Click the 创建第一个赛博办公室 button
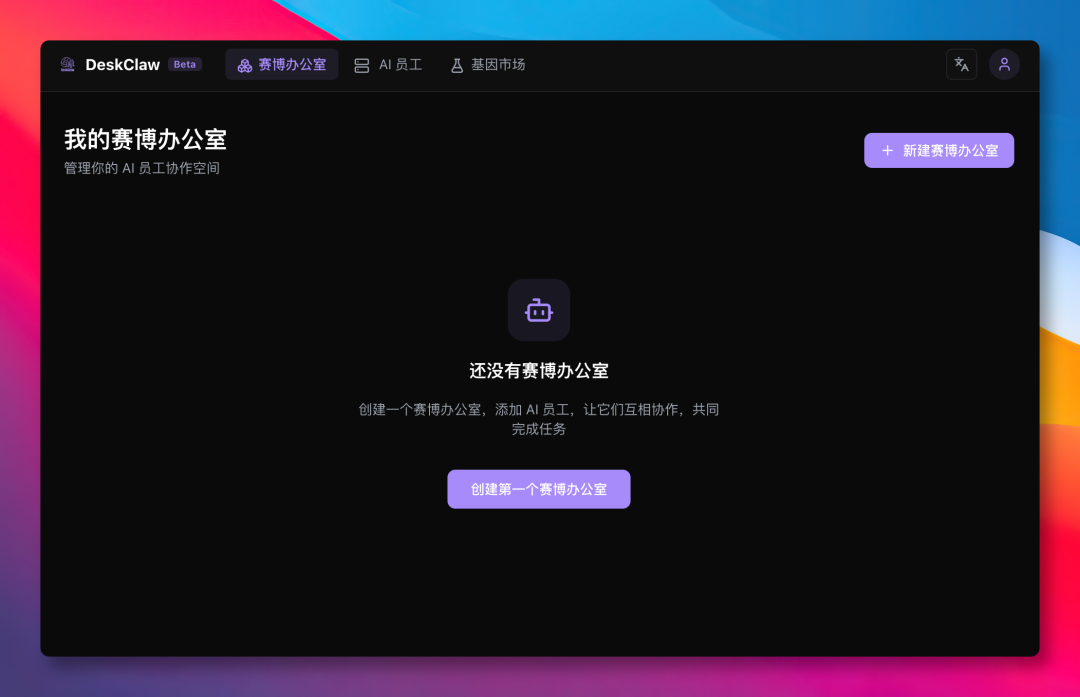The height and width of the screenshot is (697, 1080). pyautogui.click(x=539, y=489)
